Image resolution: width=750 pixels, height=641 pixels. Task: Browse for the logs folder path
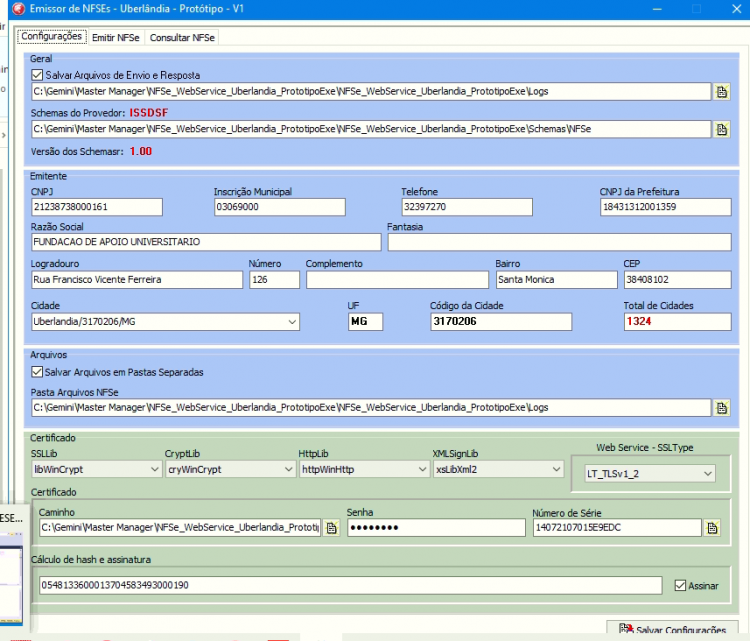(722, 91)
